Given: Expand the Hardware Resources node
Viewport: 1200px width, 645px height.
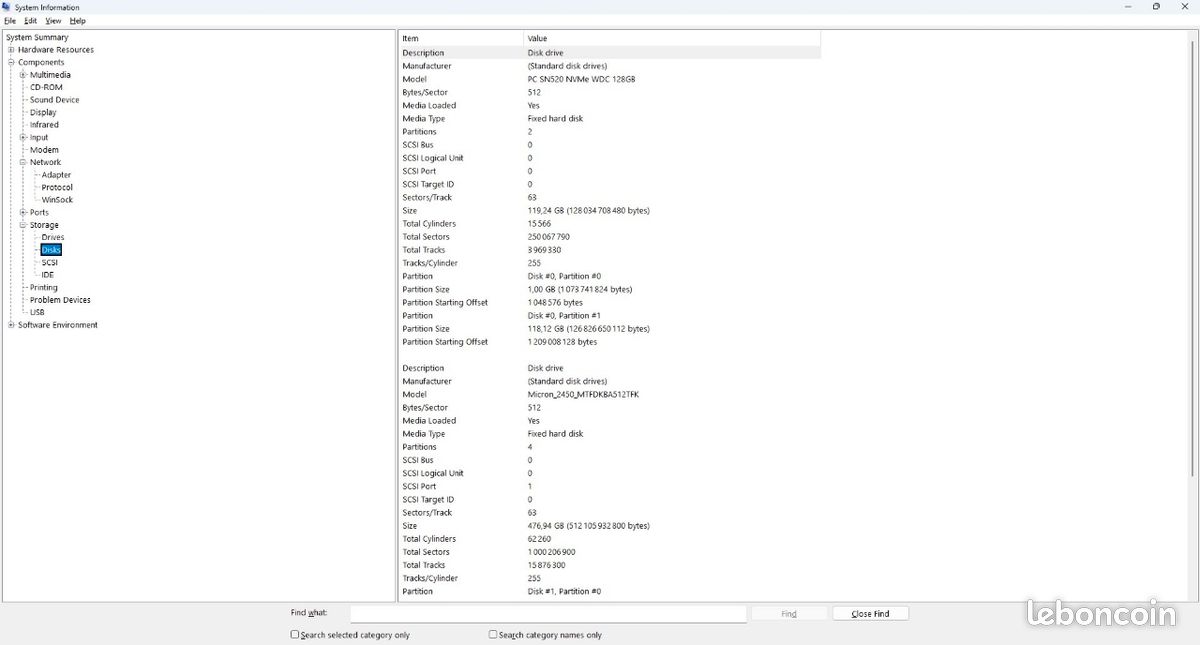Looking at the screenshot, I should (11, 50).
